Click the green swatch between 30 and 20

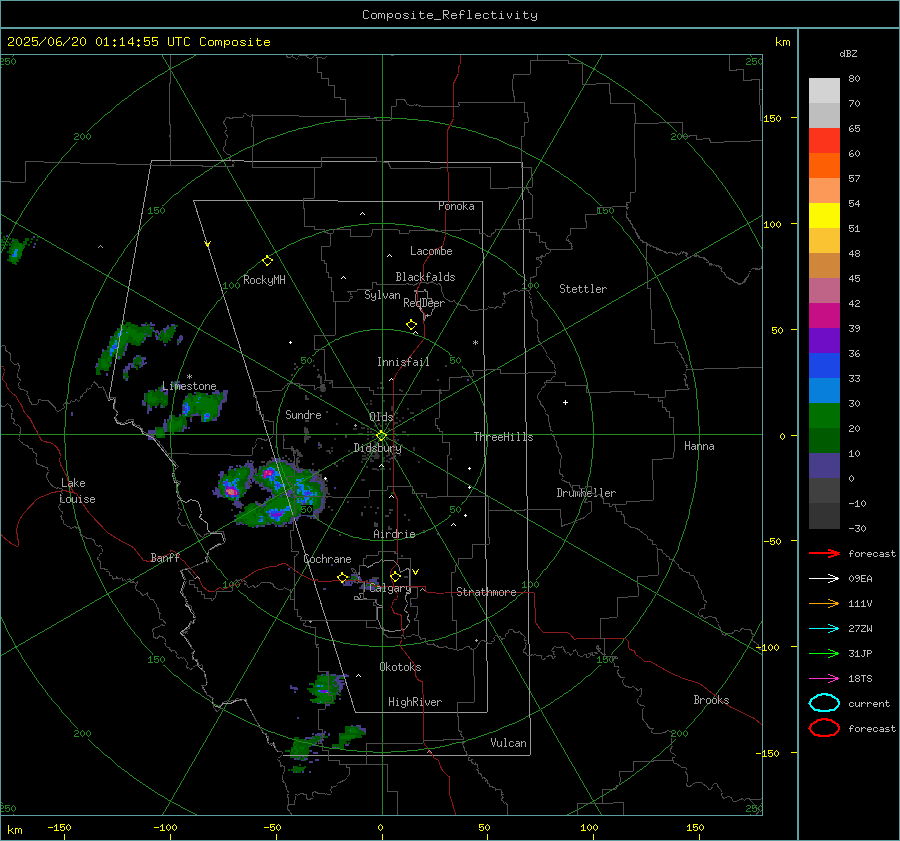pos(824,416)
